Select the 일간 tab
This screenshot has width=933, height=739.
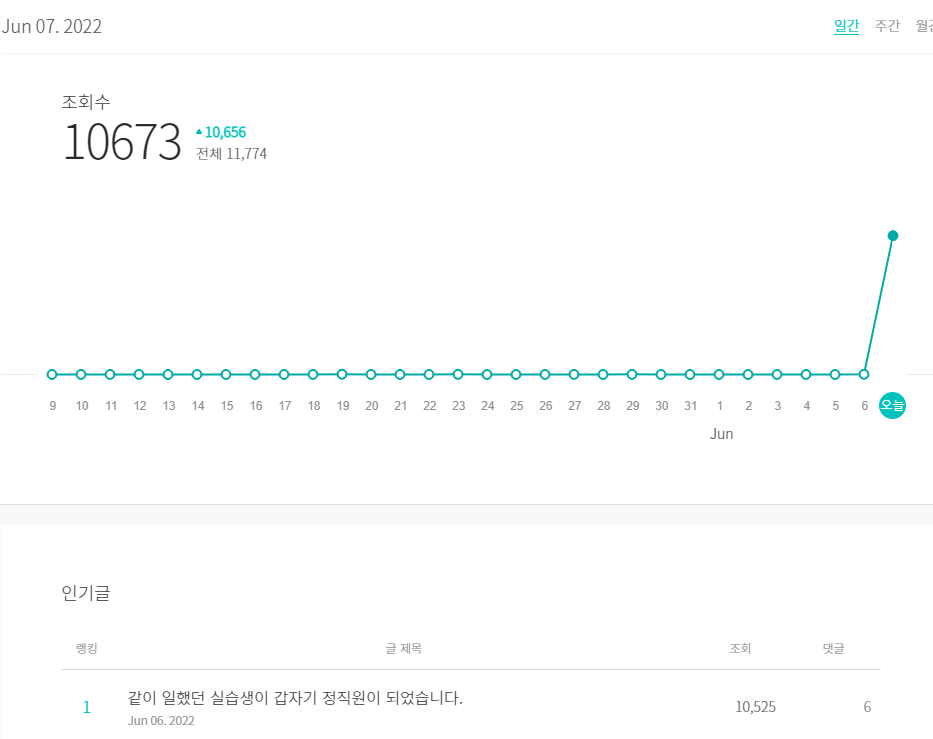coord(846,26)
